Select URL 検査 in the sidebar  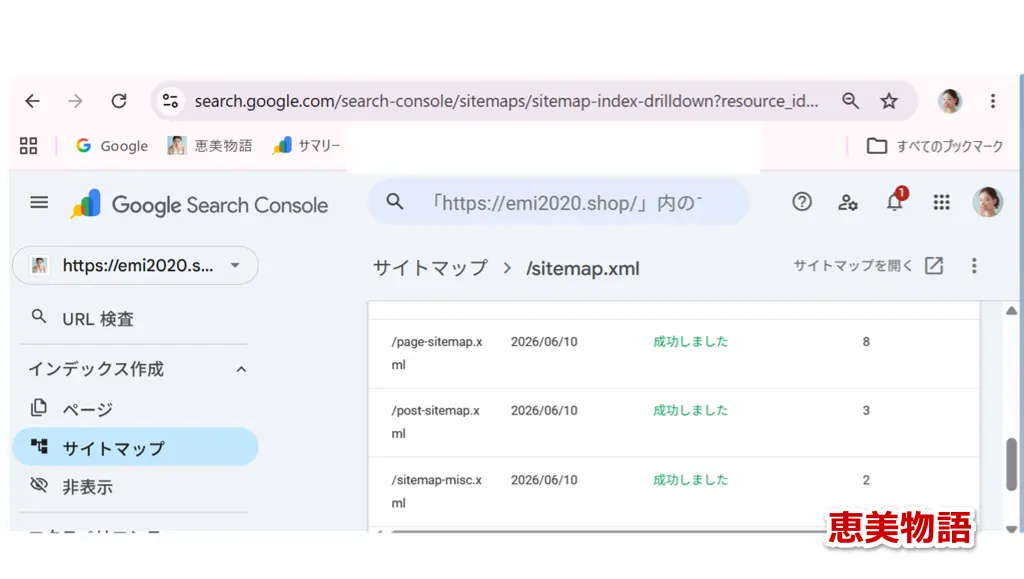click(98, 319)
